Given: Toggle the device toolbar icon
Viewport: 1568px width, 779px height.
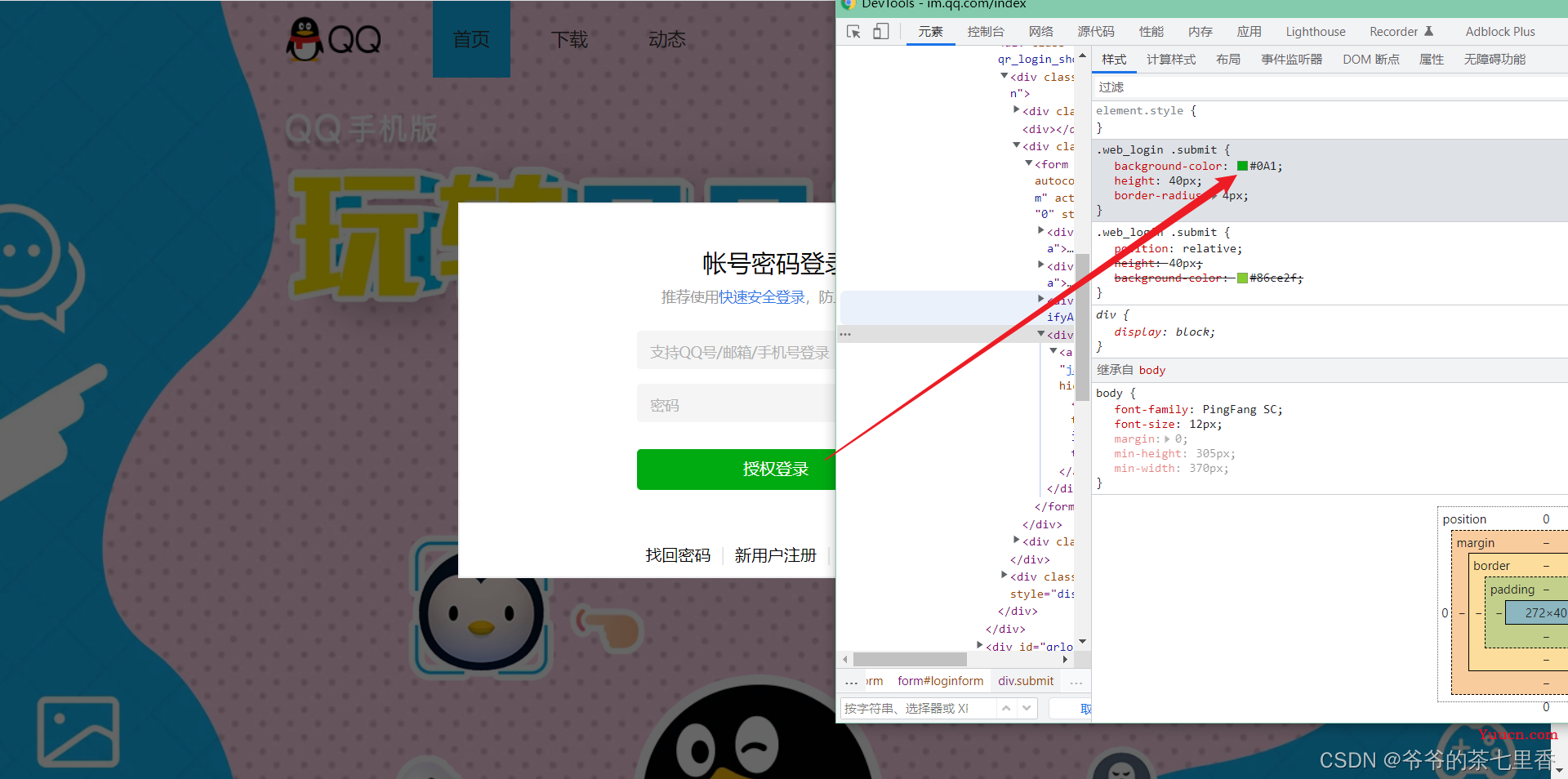Looking at the screenshot, I should coord(880,32).
